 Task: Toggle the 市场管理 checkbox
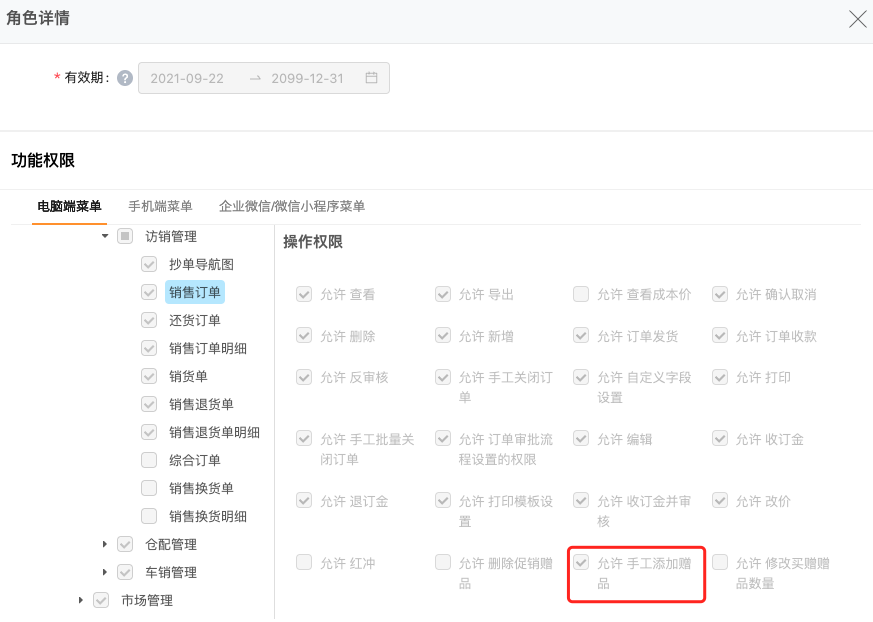coord(101,600)
